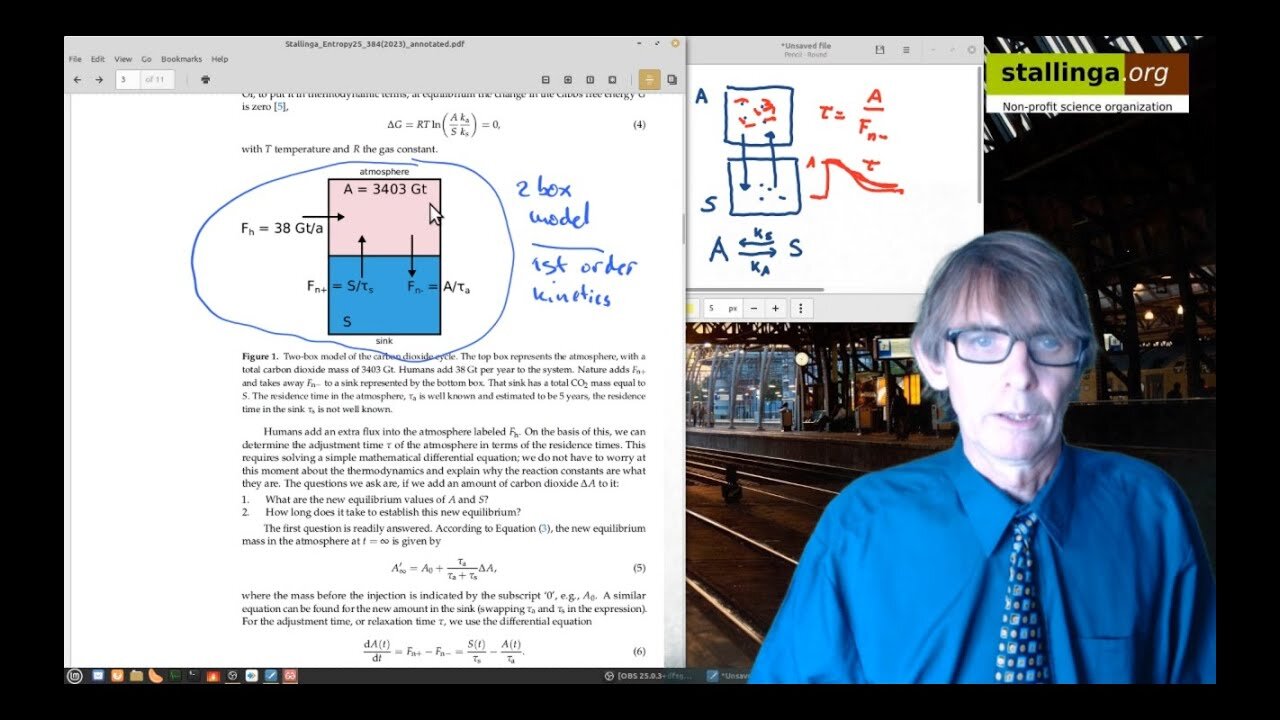Click the blue window icon in taskbar

point(98,676)
